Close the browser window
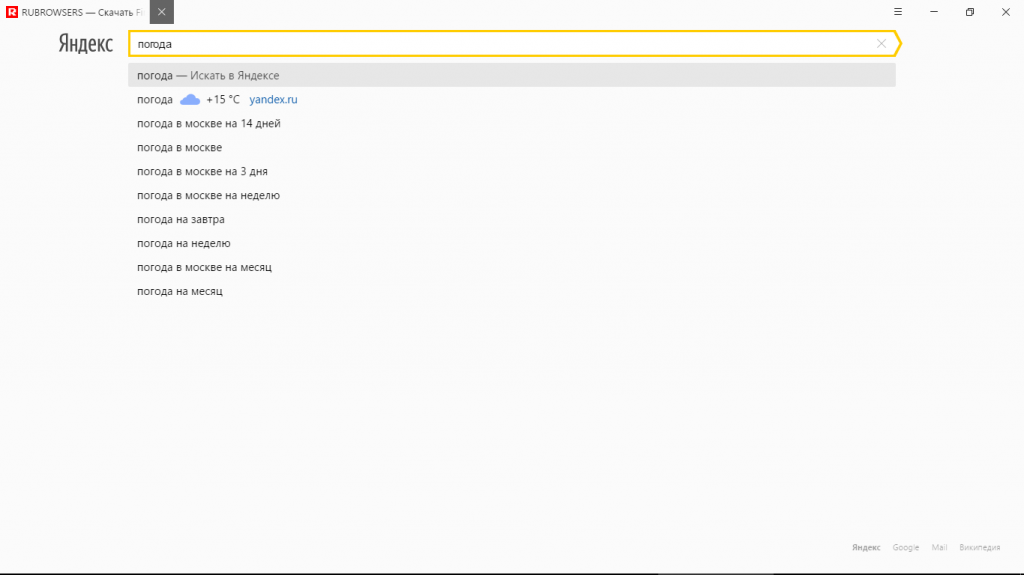1024x575 pixels. 1006,12
